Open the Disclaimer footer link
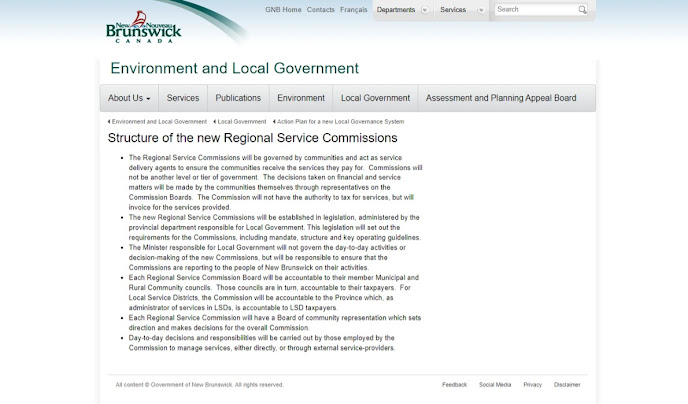Screen dimensions: 688x404 pos(567,385)
